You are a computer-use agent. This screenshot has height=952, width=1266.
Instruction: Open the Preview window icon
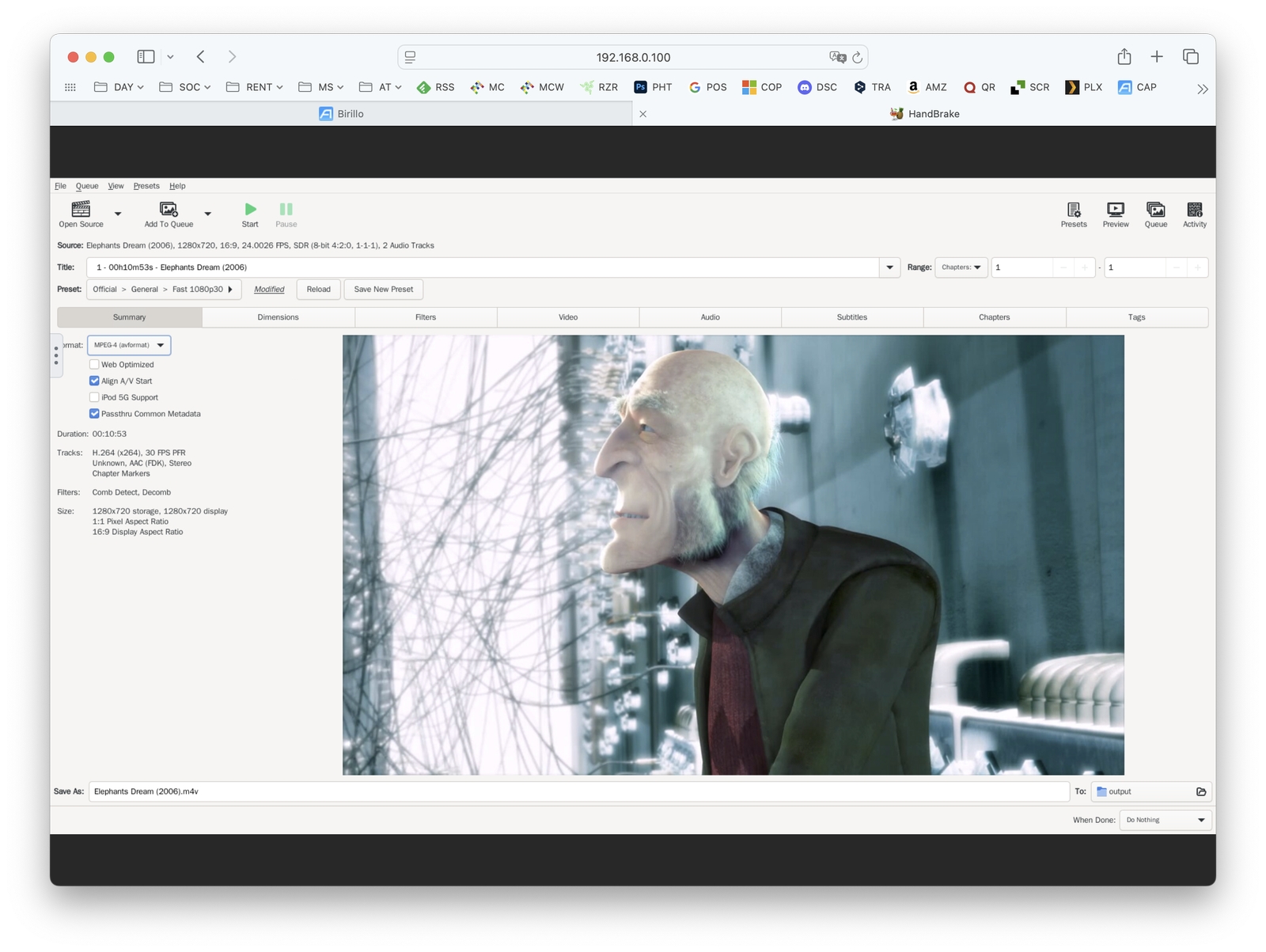(1115, 210)
